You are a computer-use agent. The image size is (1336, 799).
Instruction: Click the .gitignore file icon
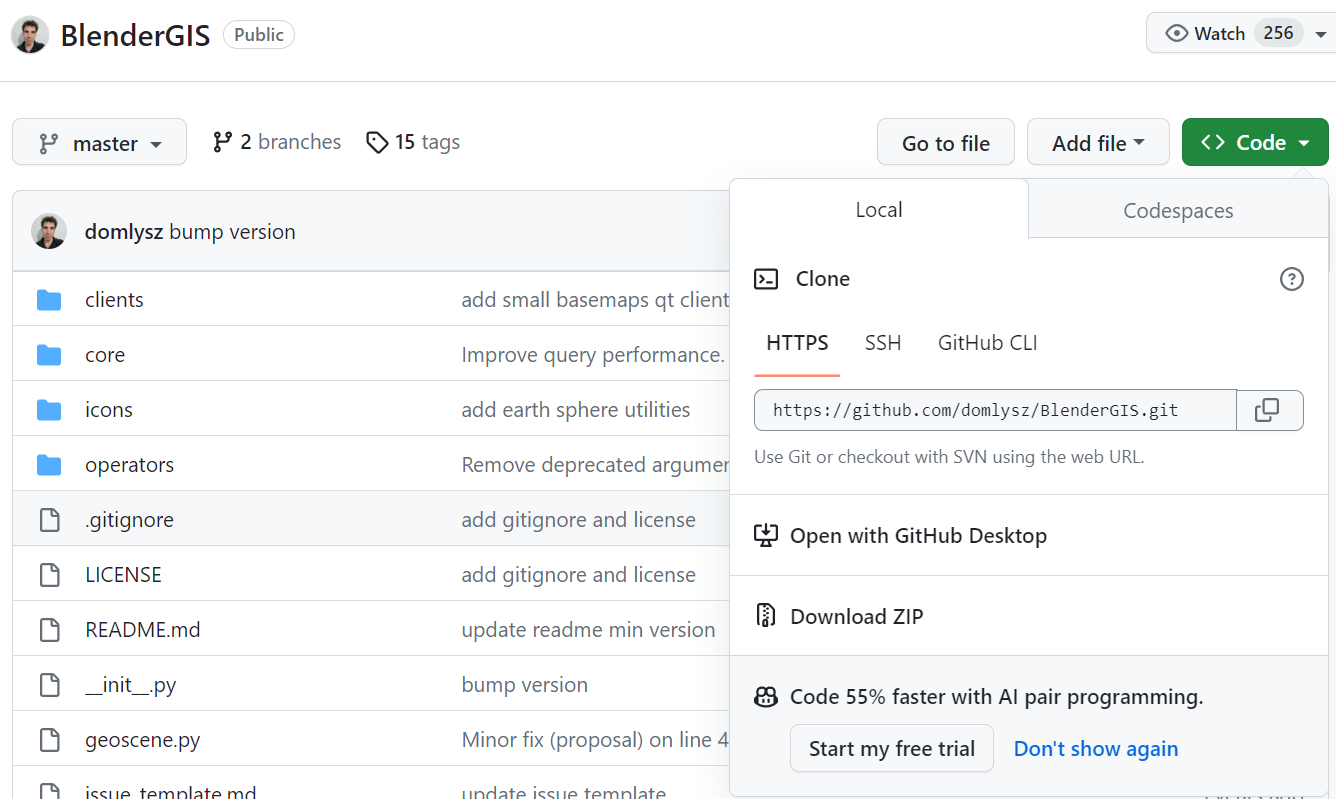pyautogui.click(x=49, y=520)
